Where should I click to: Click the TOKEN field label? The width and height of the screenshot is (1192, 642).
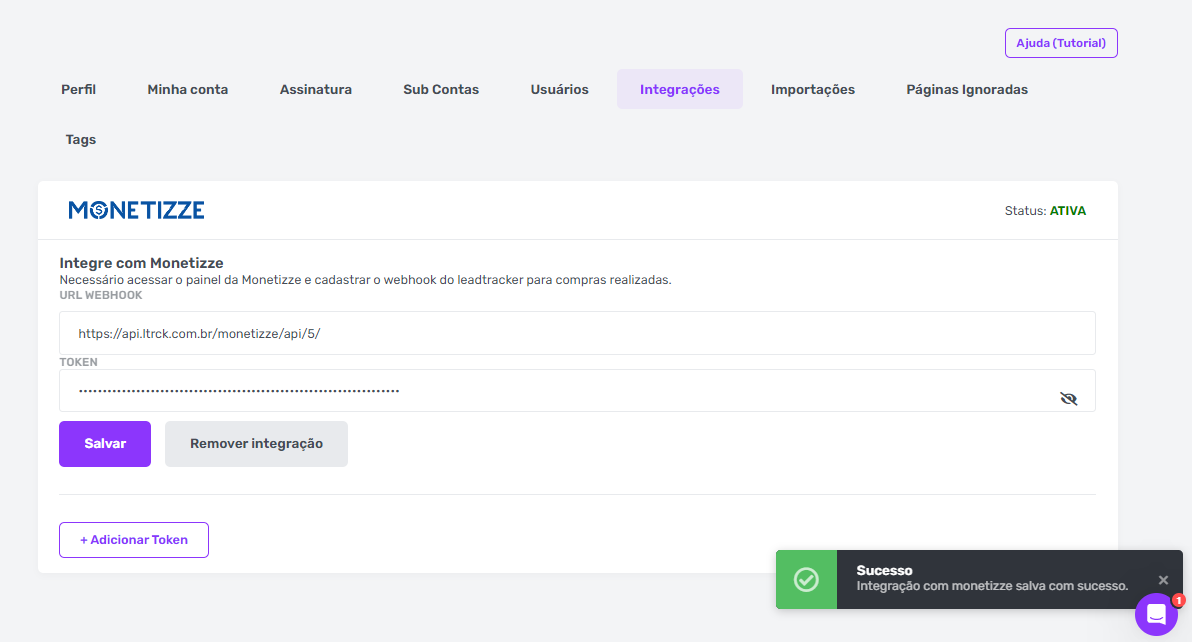[78, 362]
